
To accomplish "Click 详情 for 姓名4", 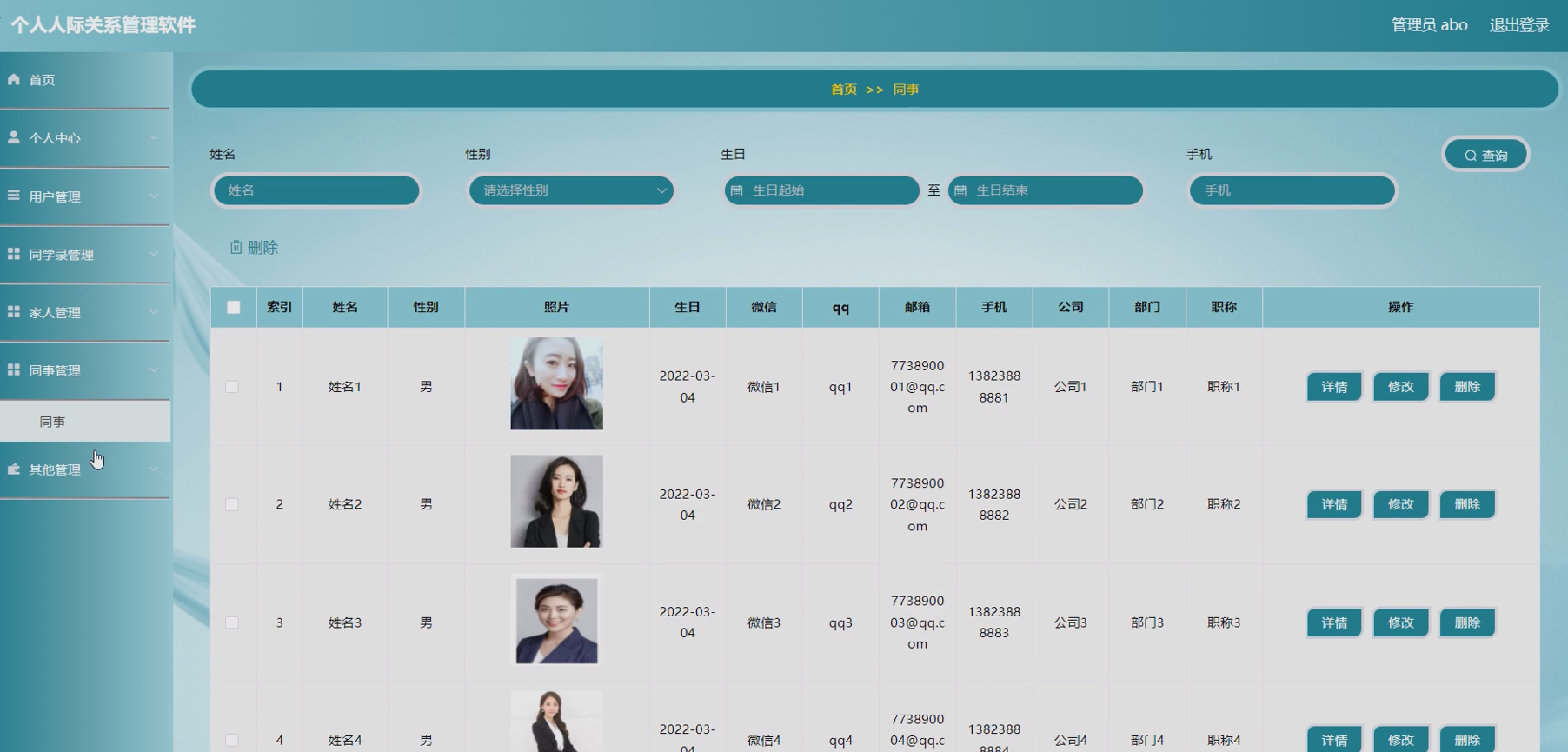I will pos(1334,739).
